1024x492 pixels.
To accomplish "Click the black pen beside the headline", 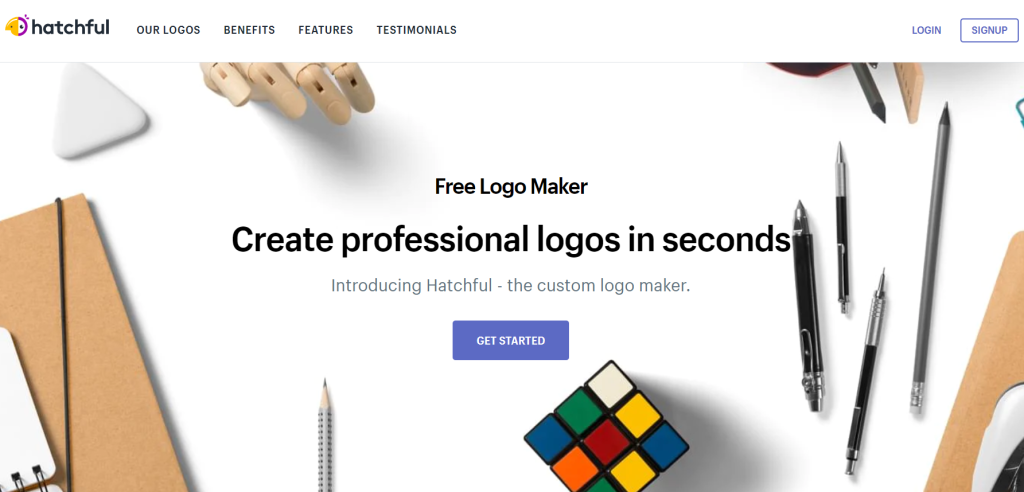I will point(807,306).
